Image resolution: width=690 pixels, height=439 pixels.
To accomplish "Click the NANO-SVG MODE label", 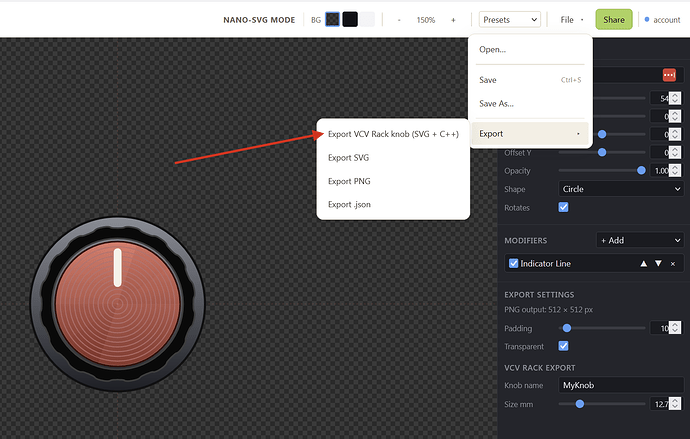I will [259, 20].
